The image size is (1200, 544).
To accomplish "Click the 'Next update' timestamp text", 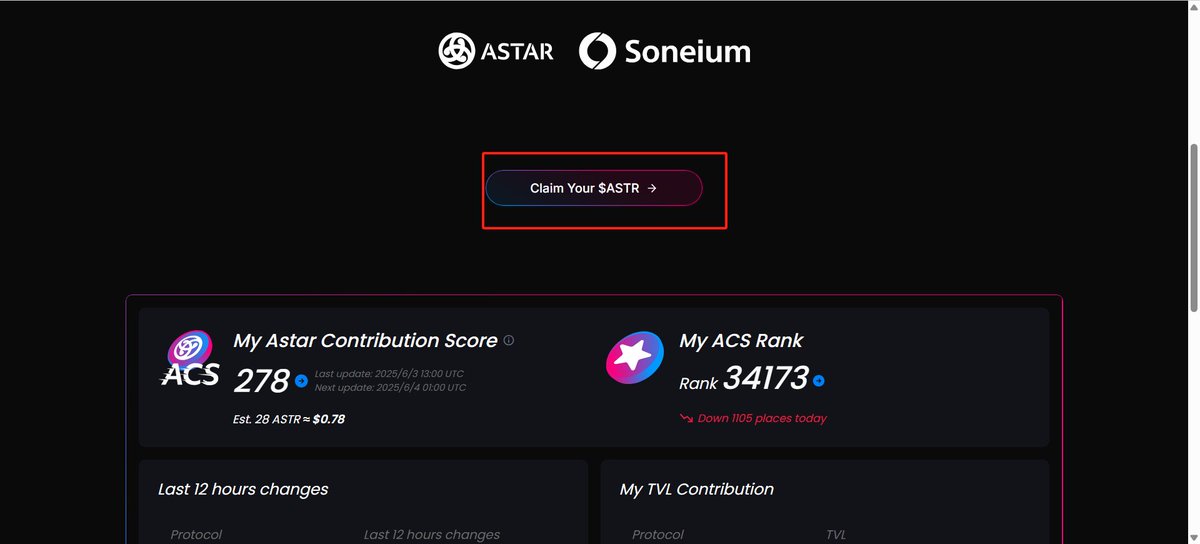I will point(390,387).
